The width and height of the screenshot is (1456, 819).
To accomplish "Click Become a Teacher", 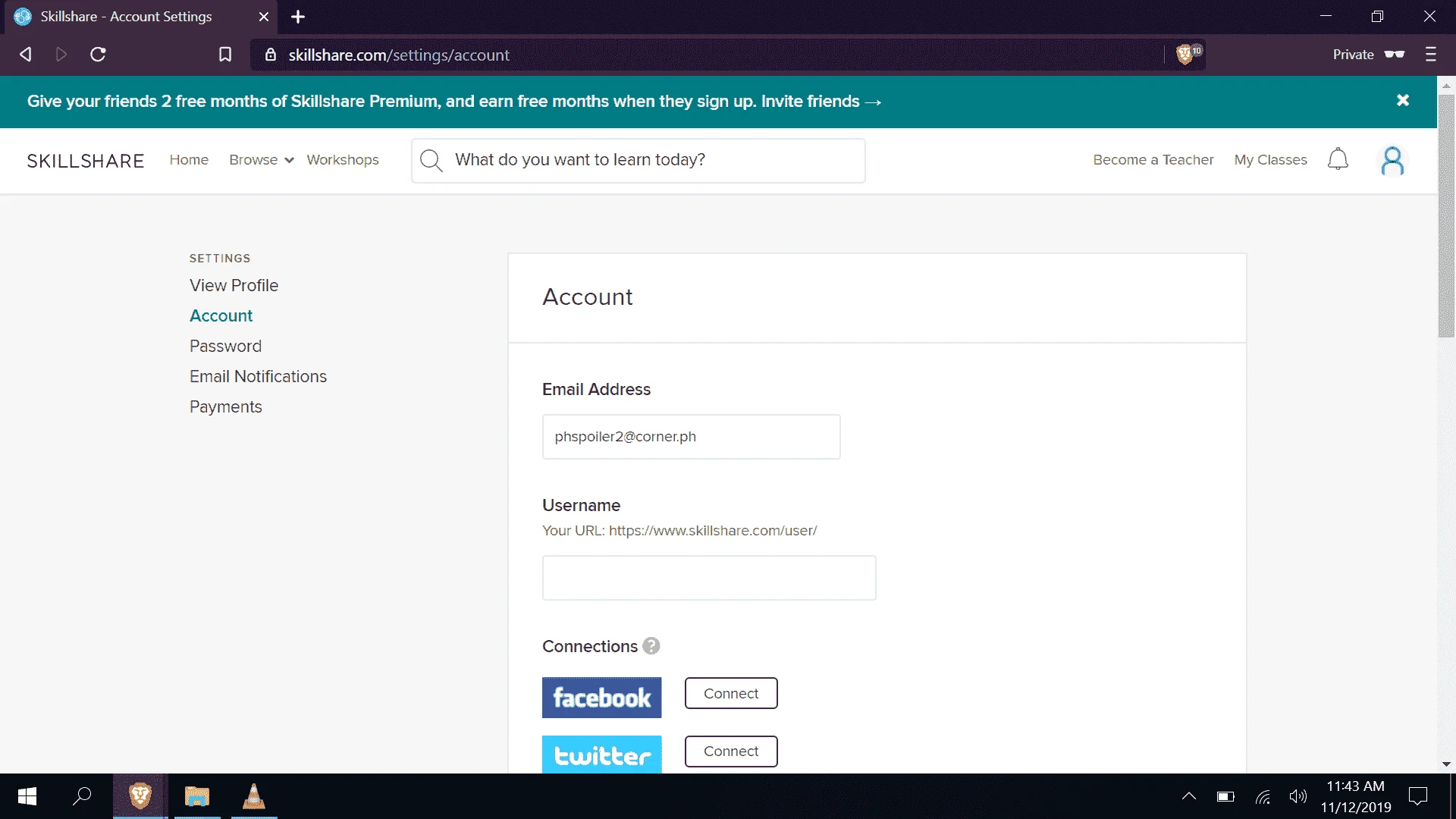I will 1153,160.
